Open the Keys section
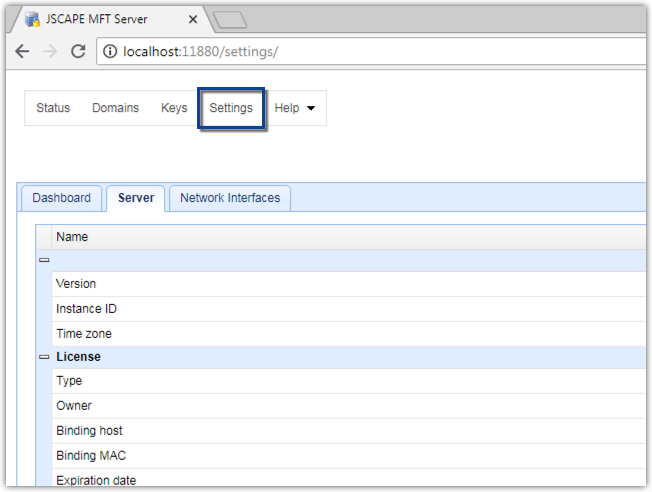The image size is (652, 492). tap(174, 108)
